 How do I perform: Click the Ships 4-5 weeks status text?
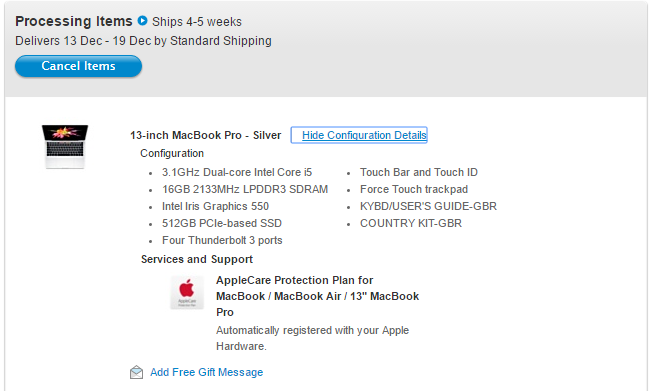point(197,22)
